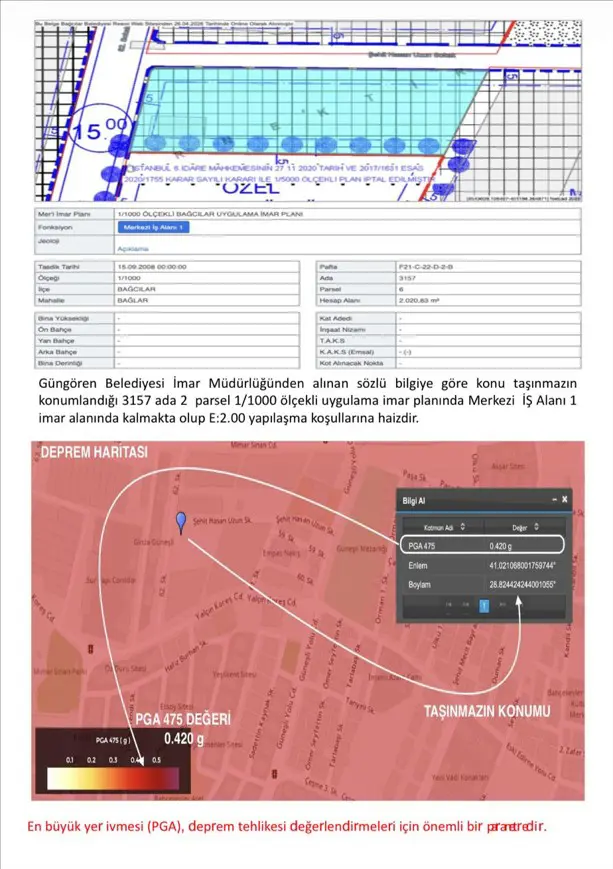This screenshot has width=613, height=869.
Task: Select the 1/1000 ÖLÇEKLİ BAĞCILAR UYGULAMA İMAR PLANI cell
Action: click(347, 214)
